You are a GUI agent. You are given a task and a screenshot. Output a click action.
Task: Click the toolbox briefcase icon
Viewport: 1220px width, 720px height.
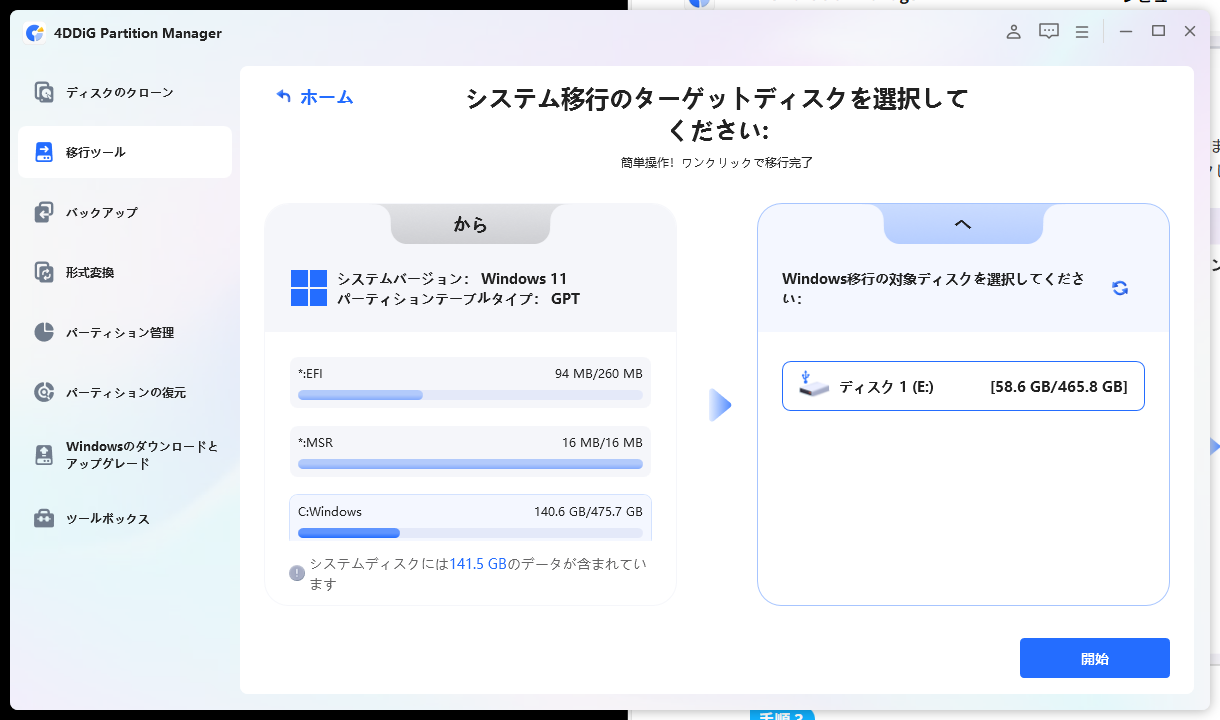pos(44,518)
